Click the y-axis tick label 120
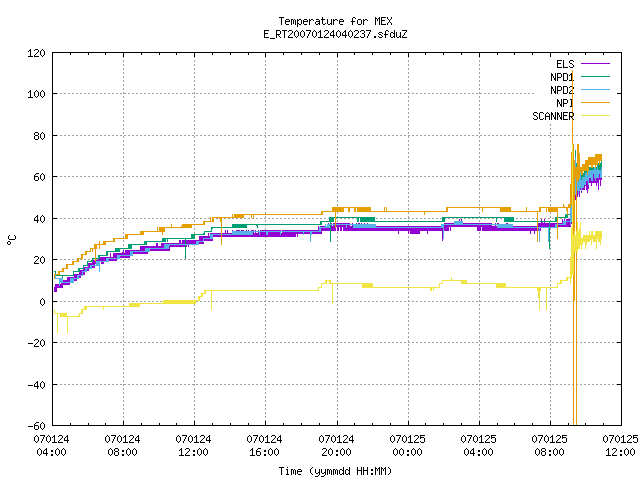This screenshot has width=640, height=480. pyautogui.click(x=36, y=53)
